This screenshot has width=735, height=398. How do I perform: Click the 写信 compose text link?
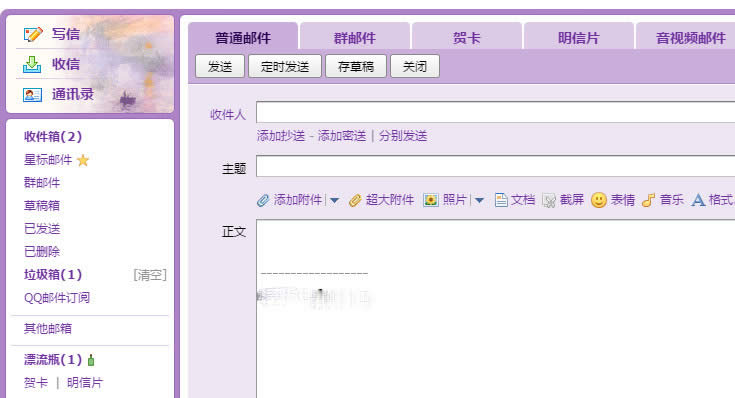66,34
